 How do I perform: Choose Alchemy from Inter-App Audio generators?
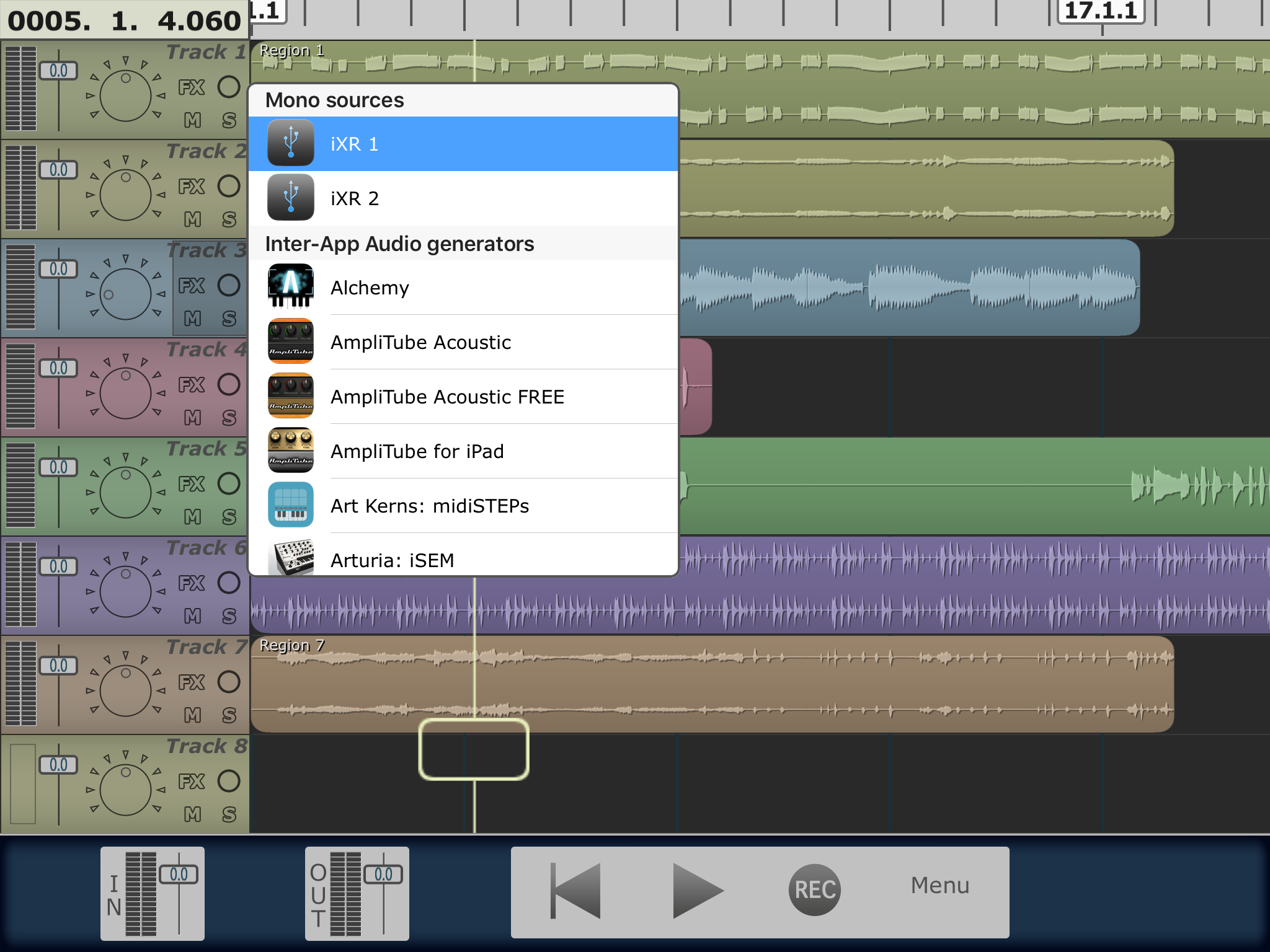(x=463, y=288)
